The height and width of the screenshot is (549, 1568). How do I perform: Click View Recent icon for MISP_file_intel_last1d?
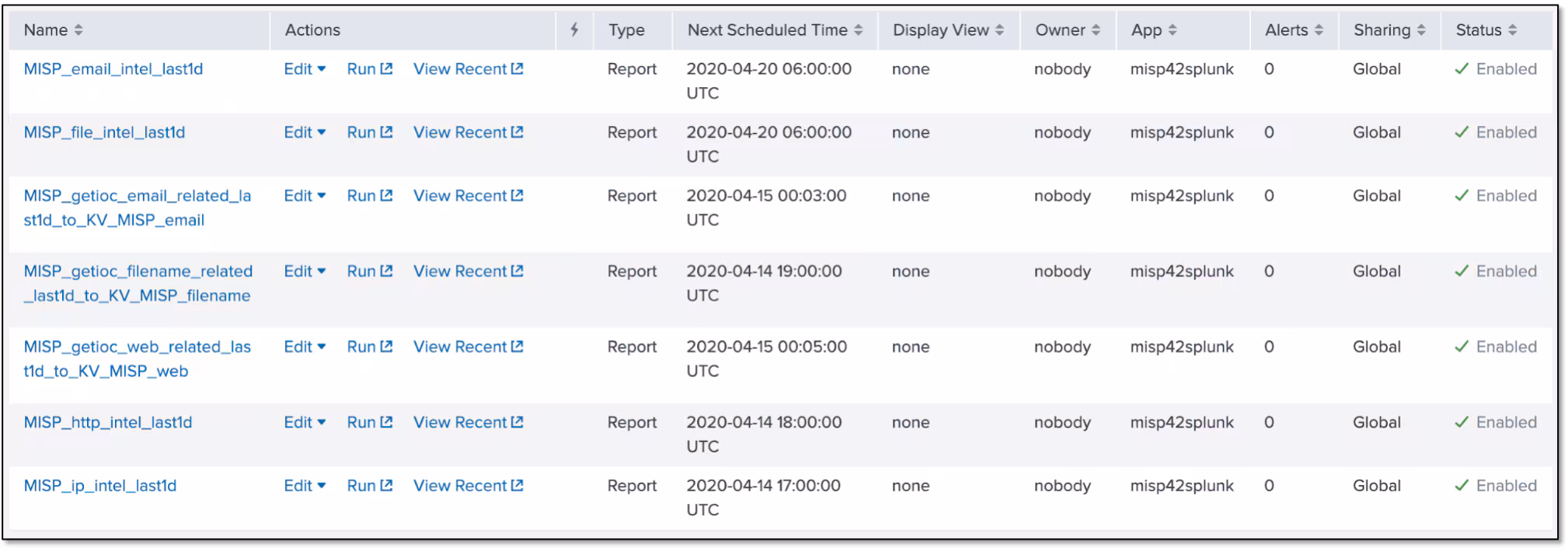click(x=517, y=132)
